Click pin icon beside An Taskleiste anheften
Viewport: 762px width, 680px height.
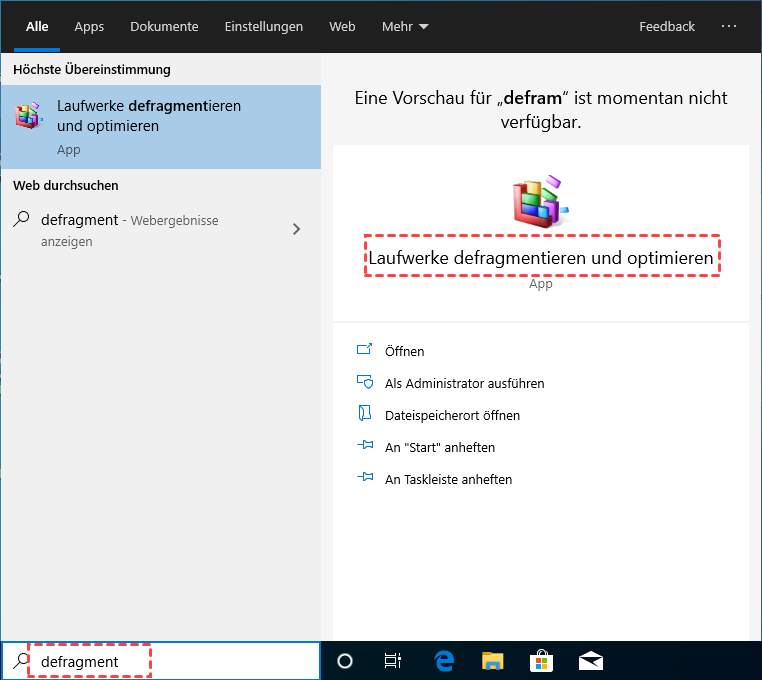(365, 477)
